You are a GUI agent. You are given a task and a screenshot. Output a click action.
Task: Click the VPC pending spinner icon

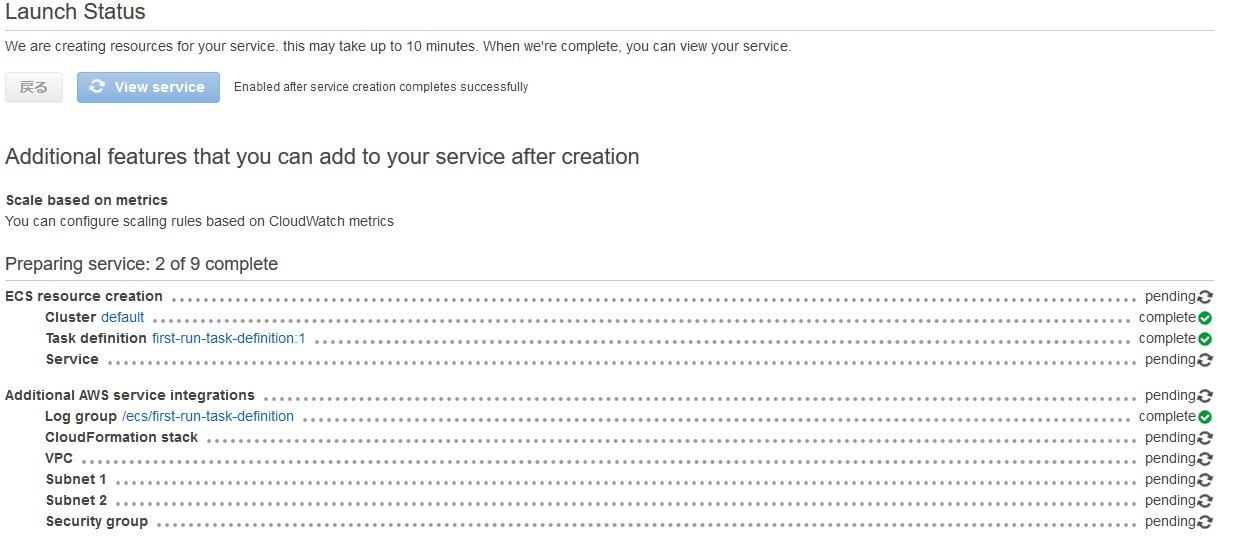tap(1205, 459)
